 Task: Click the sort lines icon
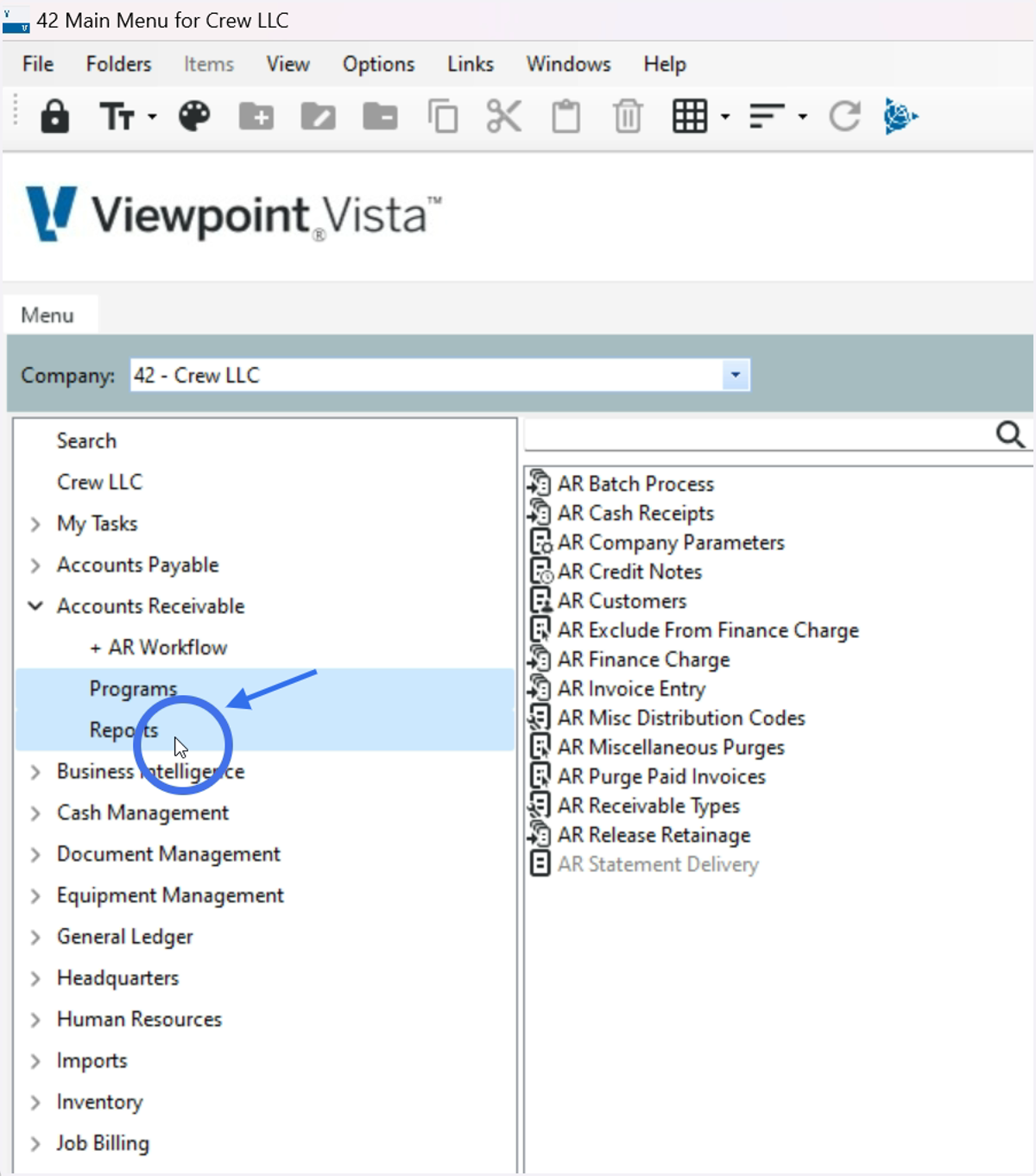[x=767, y=116]
